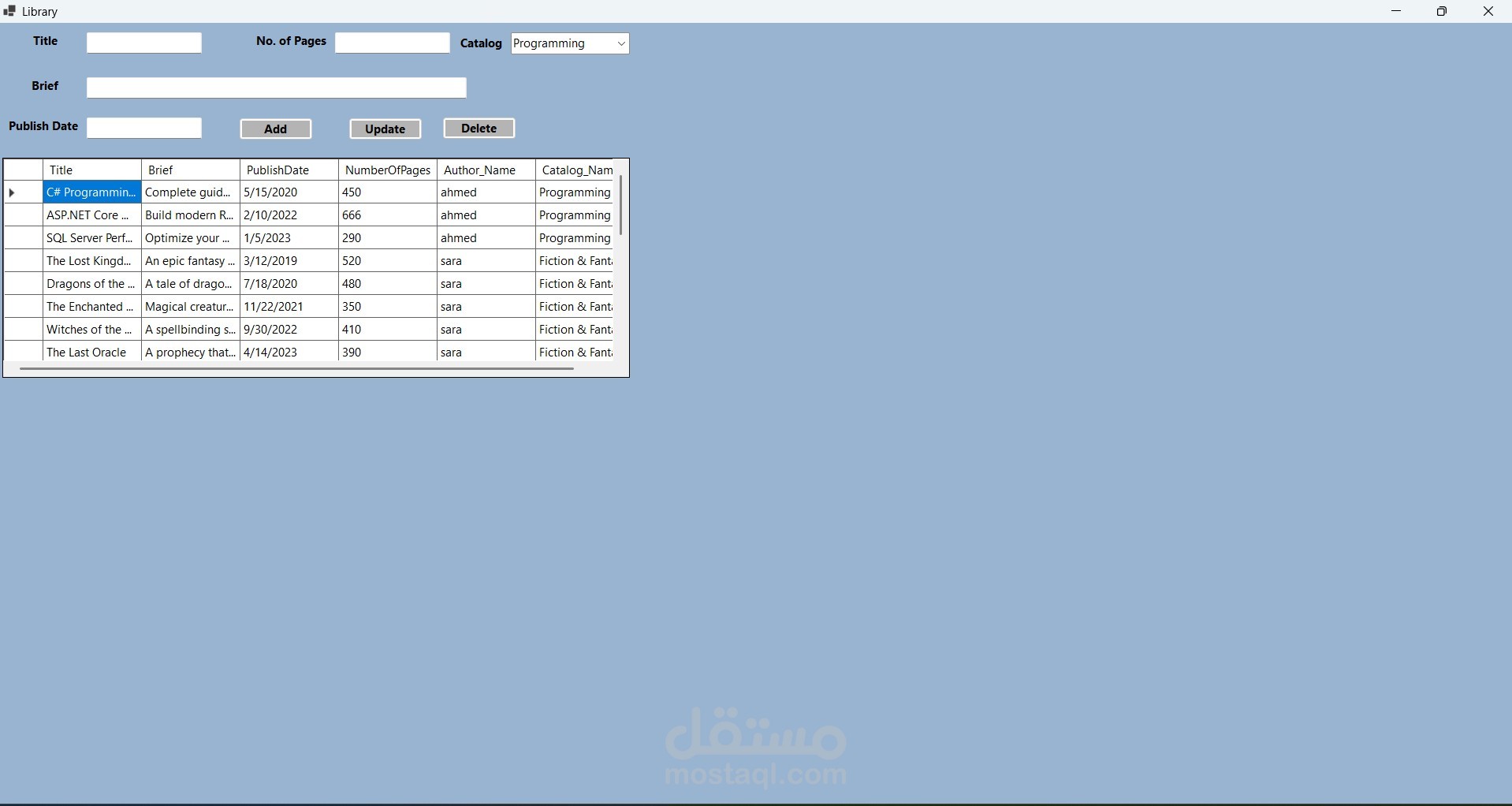Click the vertical scrollbar of the data grid
Image resolution: width=1512 pixels, height=806 pixels.
pyautogui.click(x=622, y=205)
